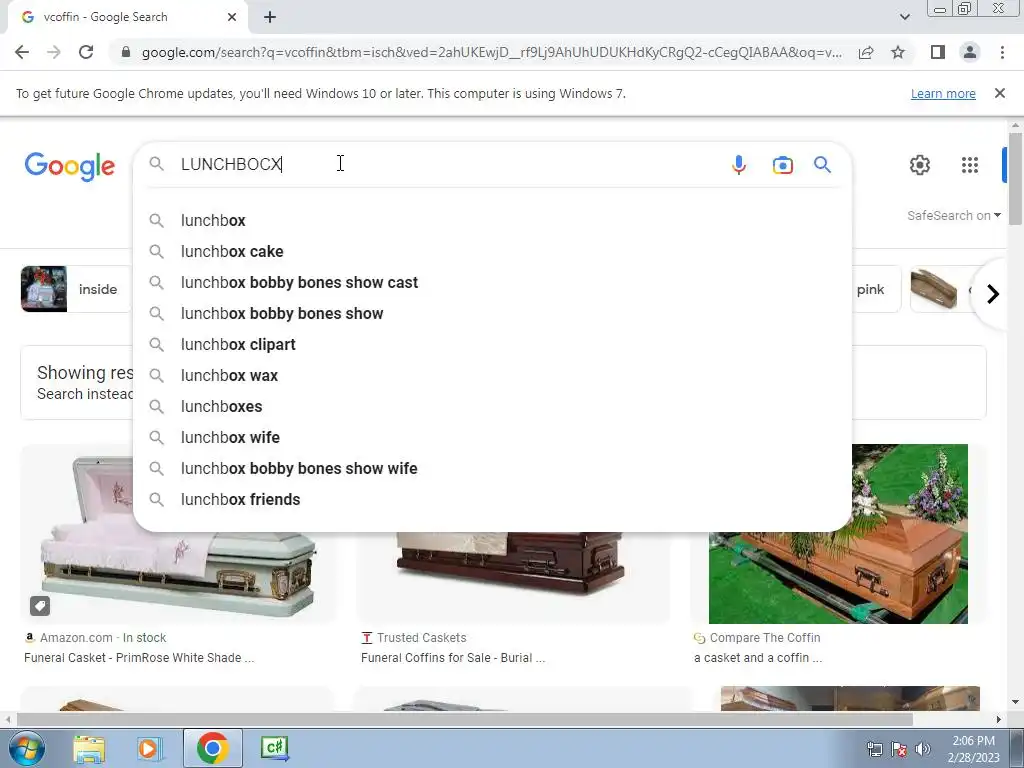Pick the 'lunchbox friends' suggestion
Image resolution: width=1024 pixels, height=768 pixels.
(x=492, y=500)
